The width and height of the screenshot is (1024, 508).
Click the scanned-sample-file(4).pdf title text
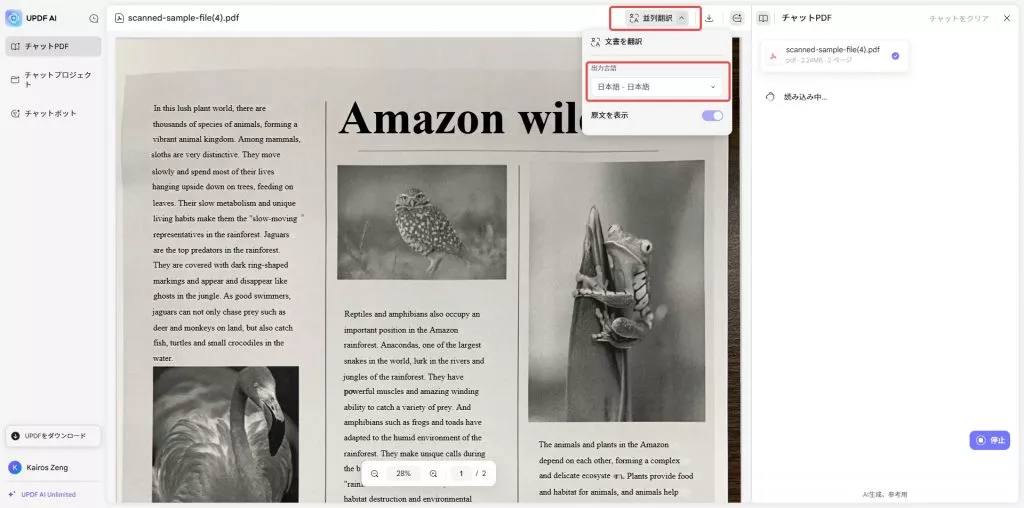pos(184,18)
